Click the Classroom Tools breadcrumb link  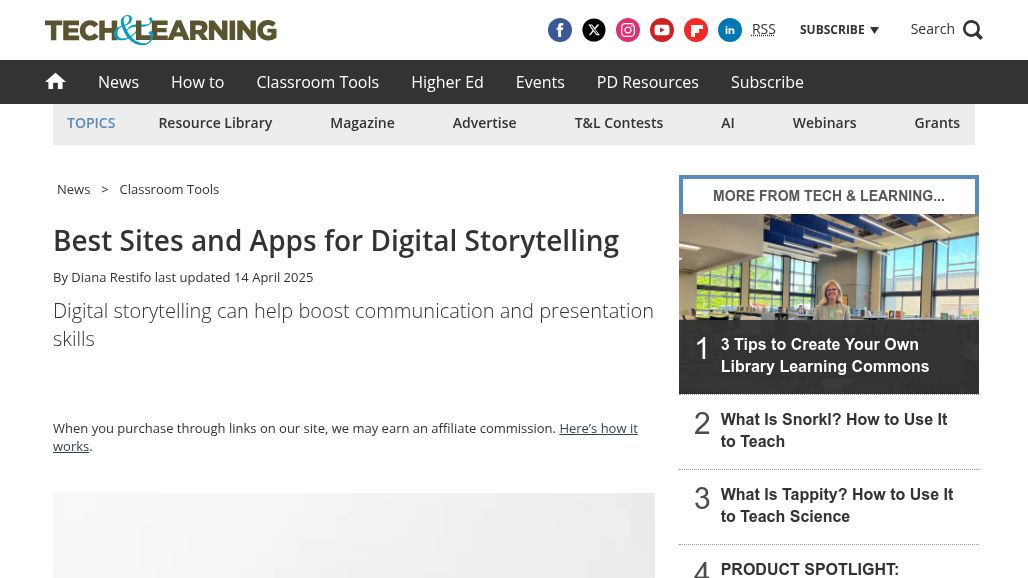coord(169,189)
